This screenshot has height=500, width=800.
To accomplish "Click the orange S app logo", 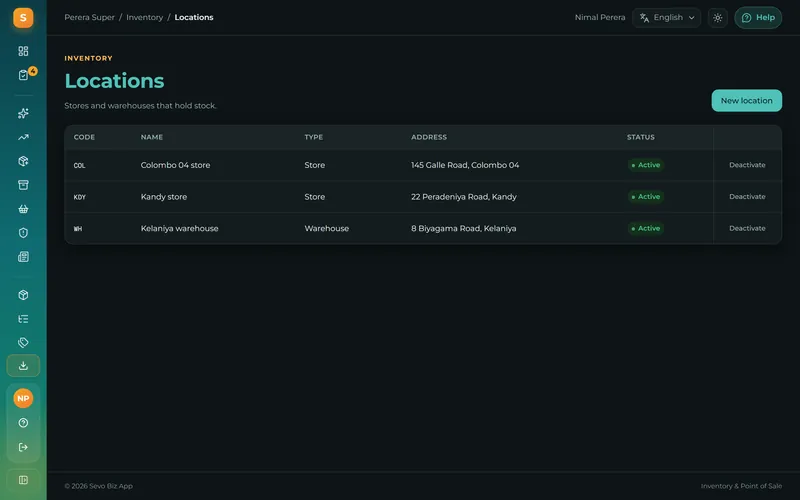I will (23, 18).
